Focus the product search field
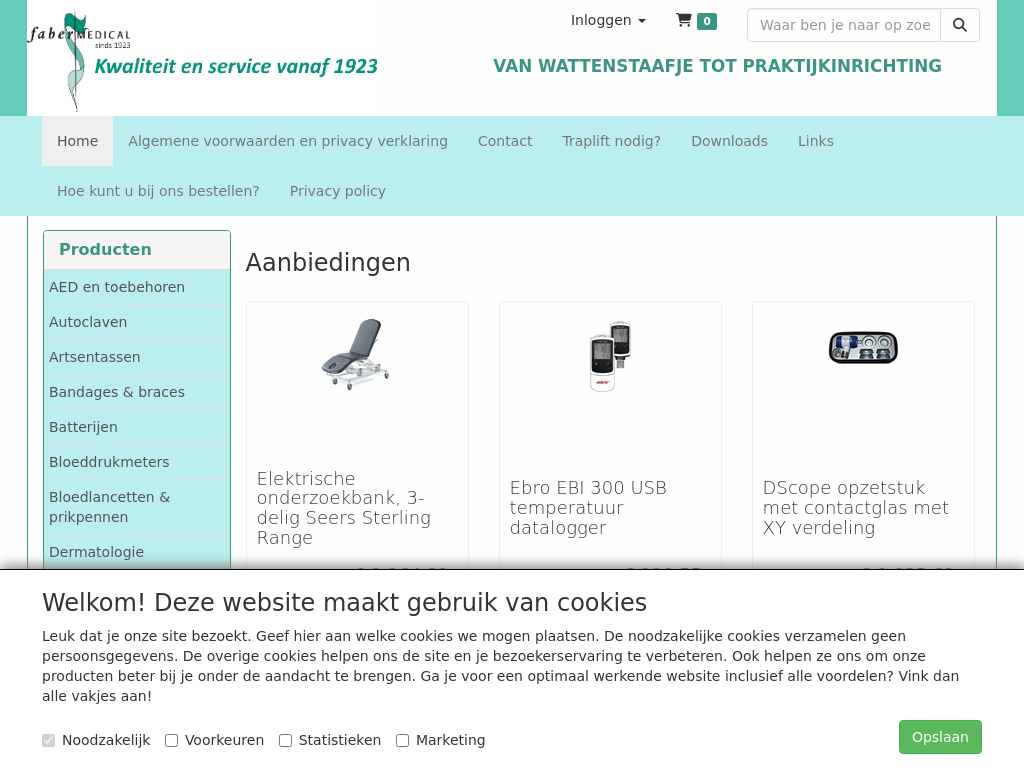 click(x=844, y=25)
